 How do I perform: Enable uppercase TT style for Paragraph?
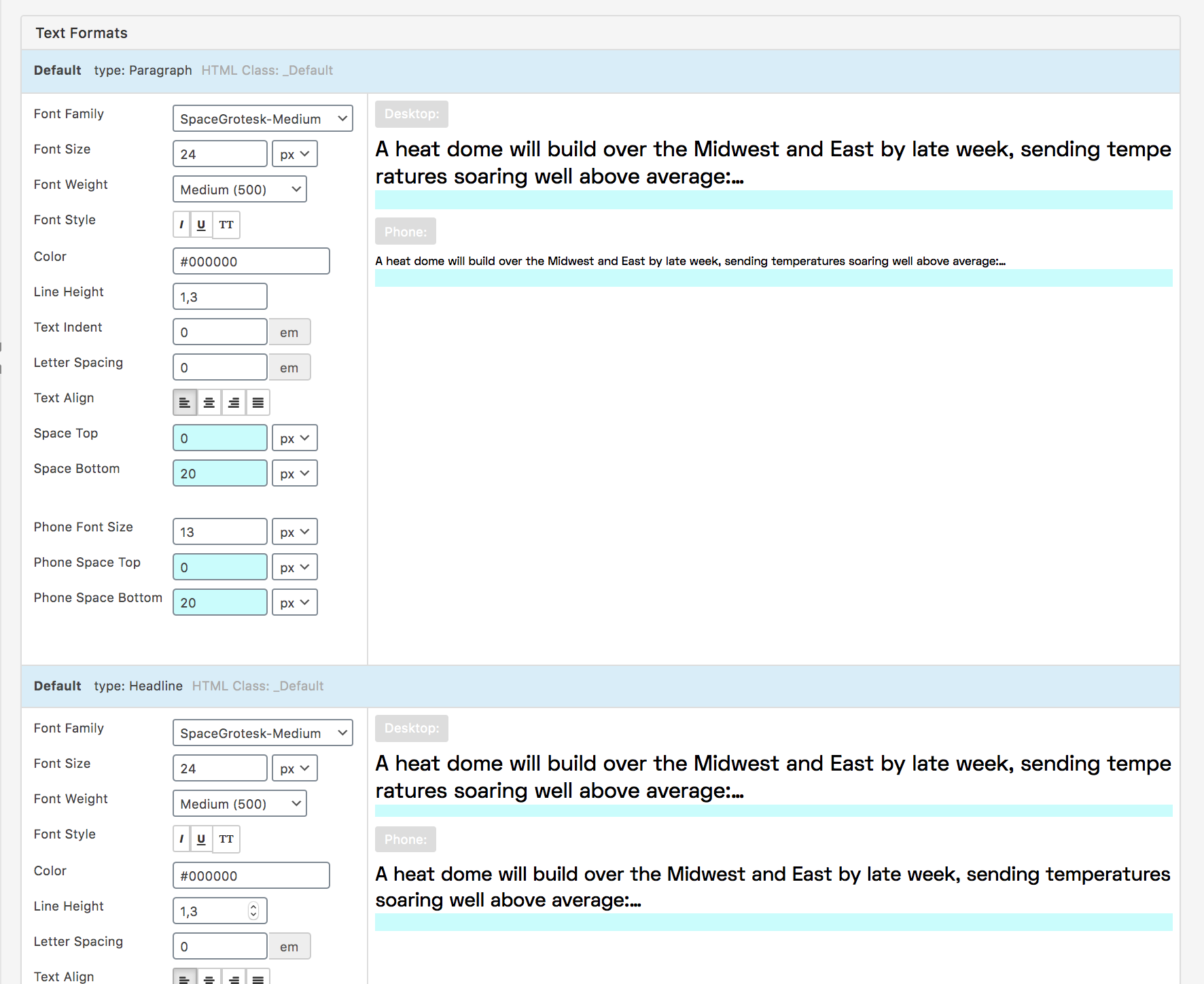coord(226,225)
